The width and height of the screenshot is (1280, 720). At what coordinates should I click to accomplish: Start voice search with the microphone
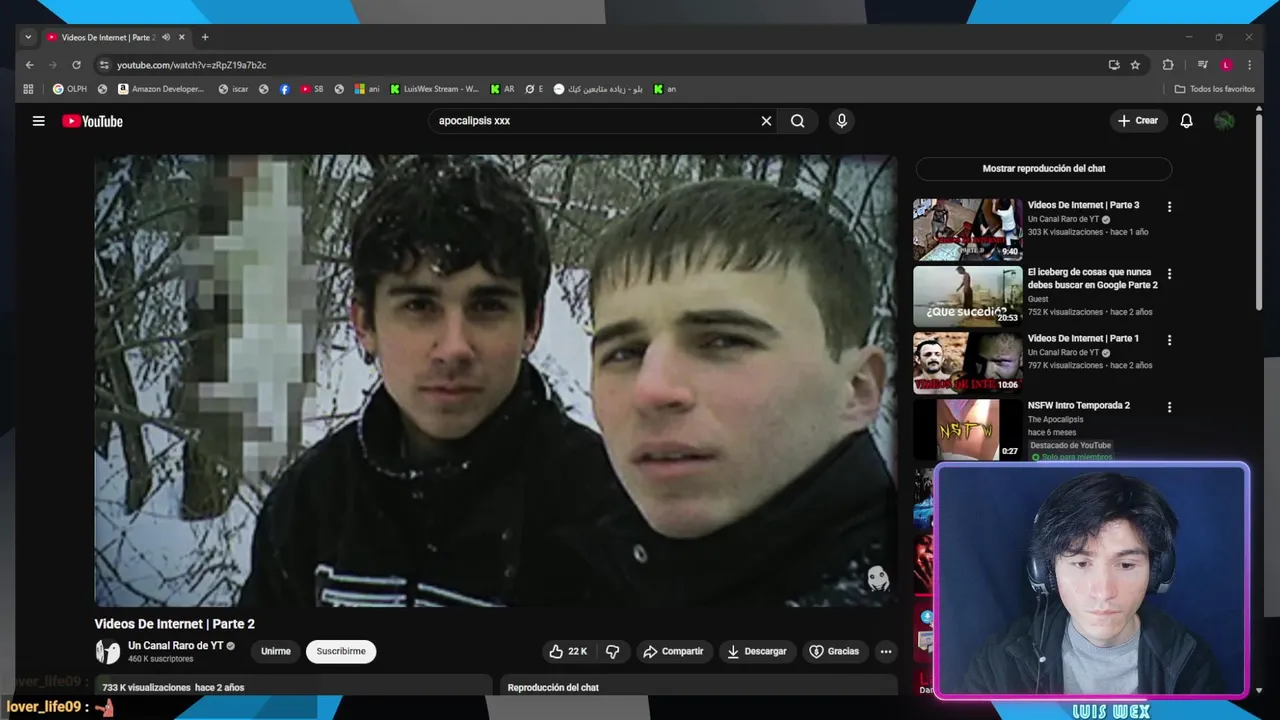pos(841,121)
